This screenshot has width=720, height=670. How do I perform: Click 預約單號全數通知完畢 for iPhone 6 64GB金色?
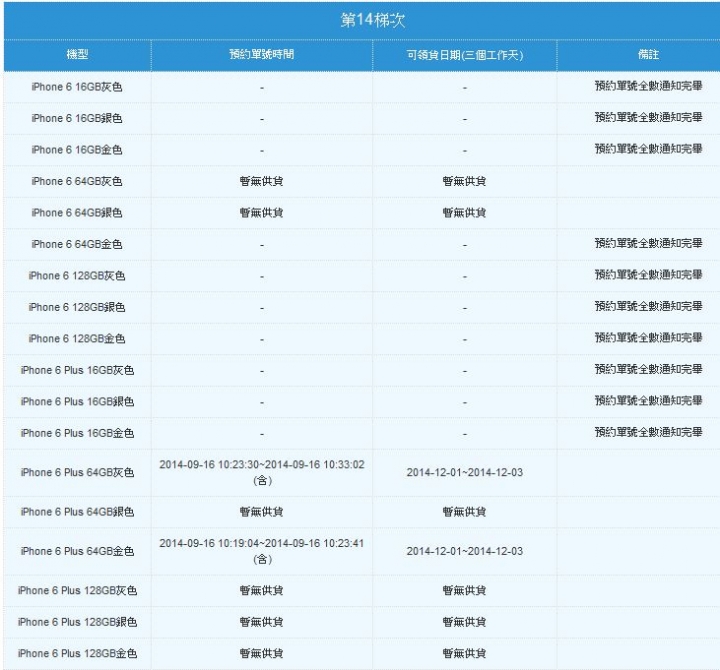pyautogui.click(x=648, y=243)
